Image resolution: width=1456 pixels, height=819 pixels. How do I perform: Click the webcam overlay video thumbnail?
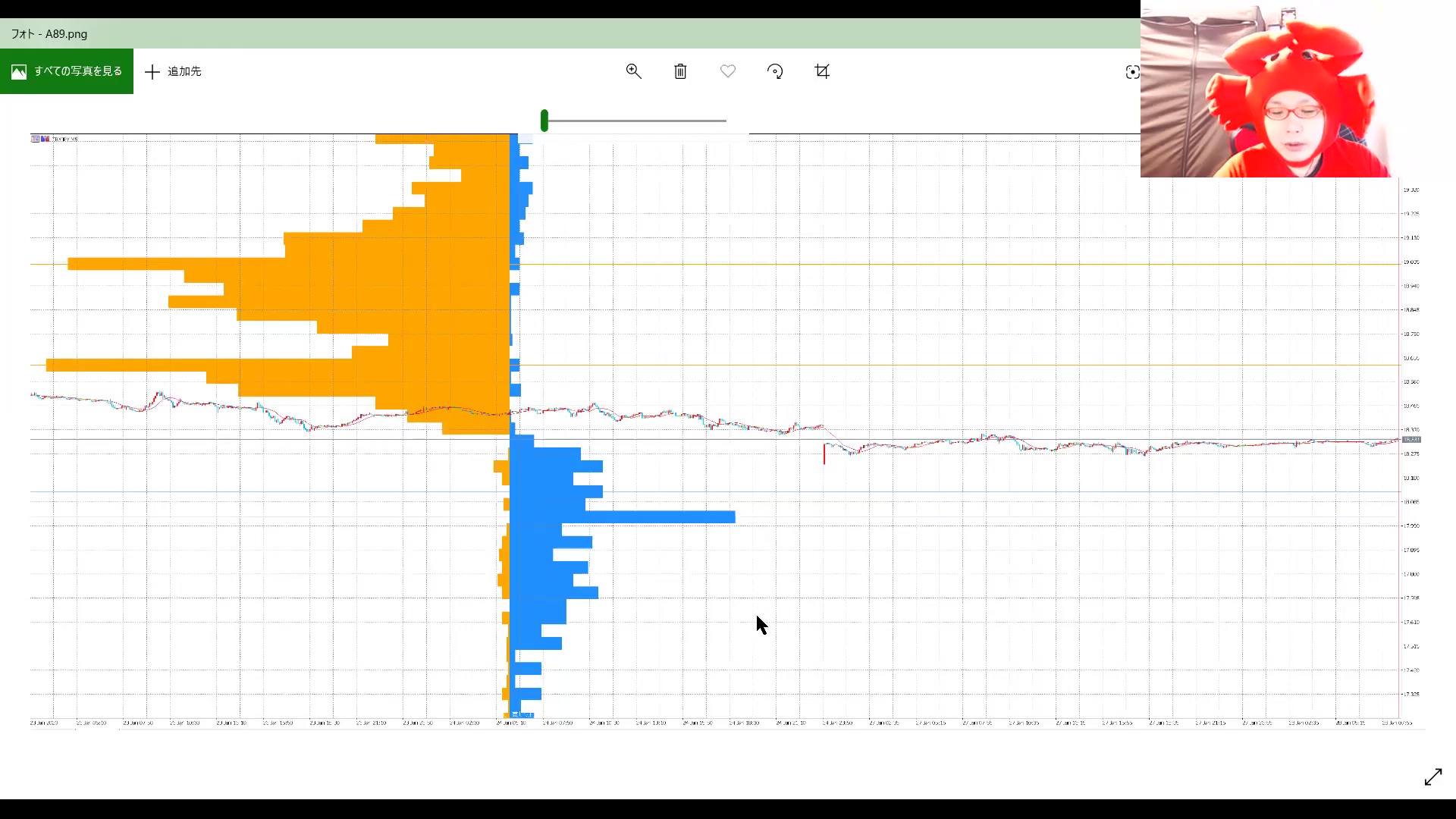[x=1266, y=91]
